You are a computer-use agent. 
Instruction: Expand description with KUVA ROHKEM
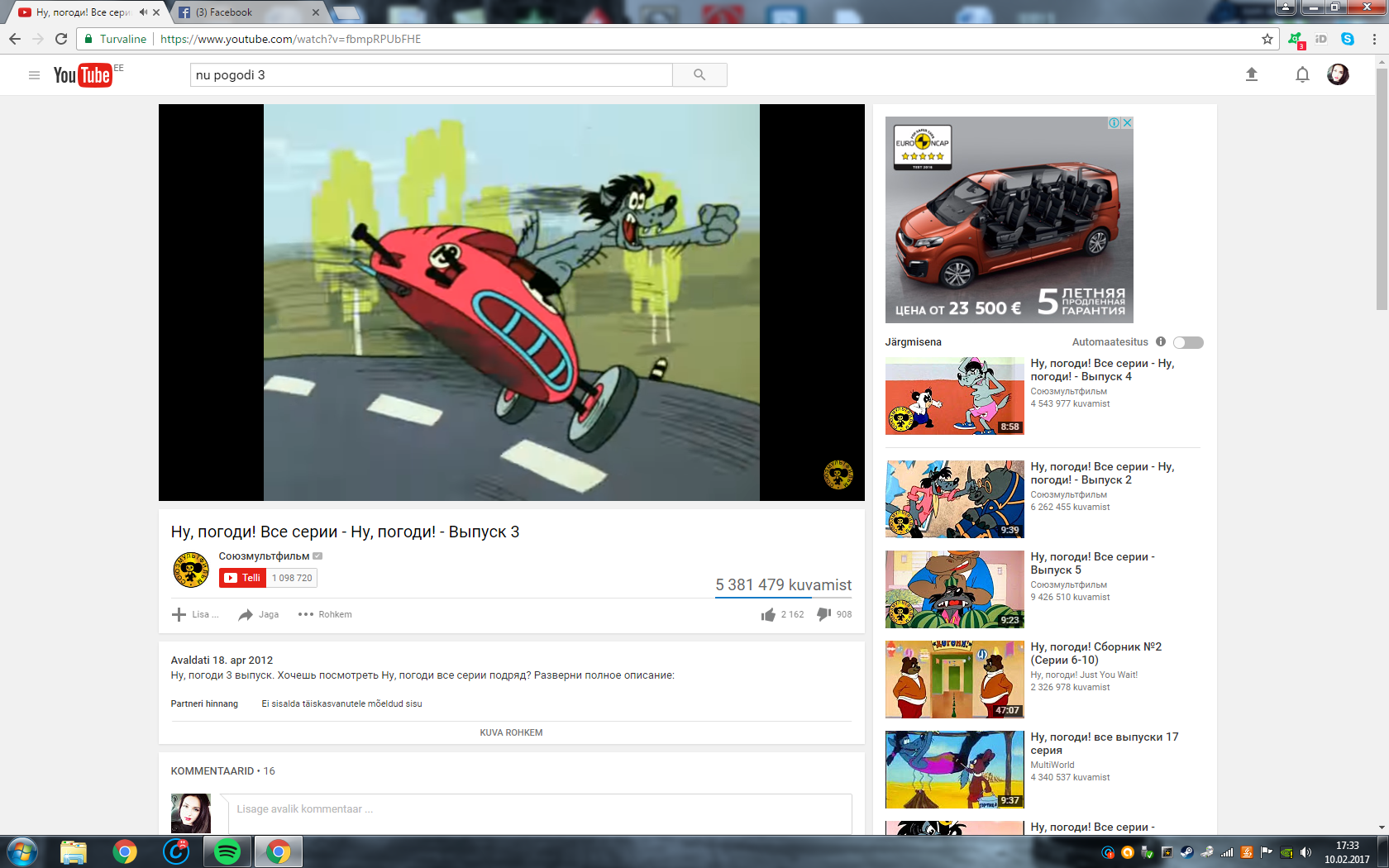point(511,732)
